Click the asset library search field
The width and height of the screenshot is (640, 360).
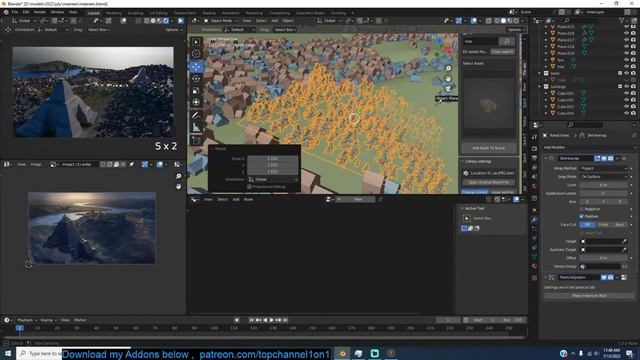pyautogui.click(x=481, y=41)
